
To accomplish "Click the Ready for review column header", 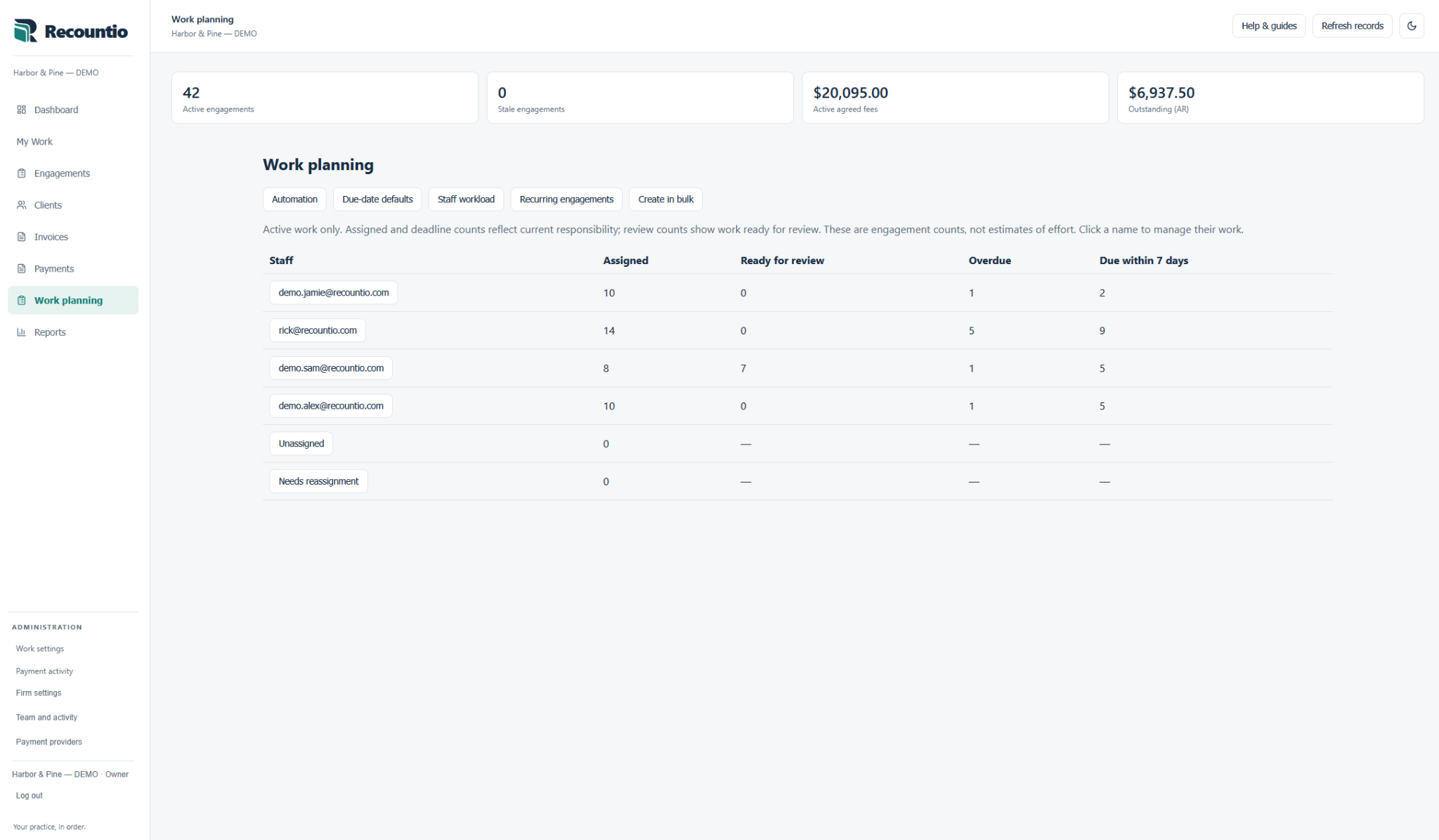I will (782, 261).
